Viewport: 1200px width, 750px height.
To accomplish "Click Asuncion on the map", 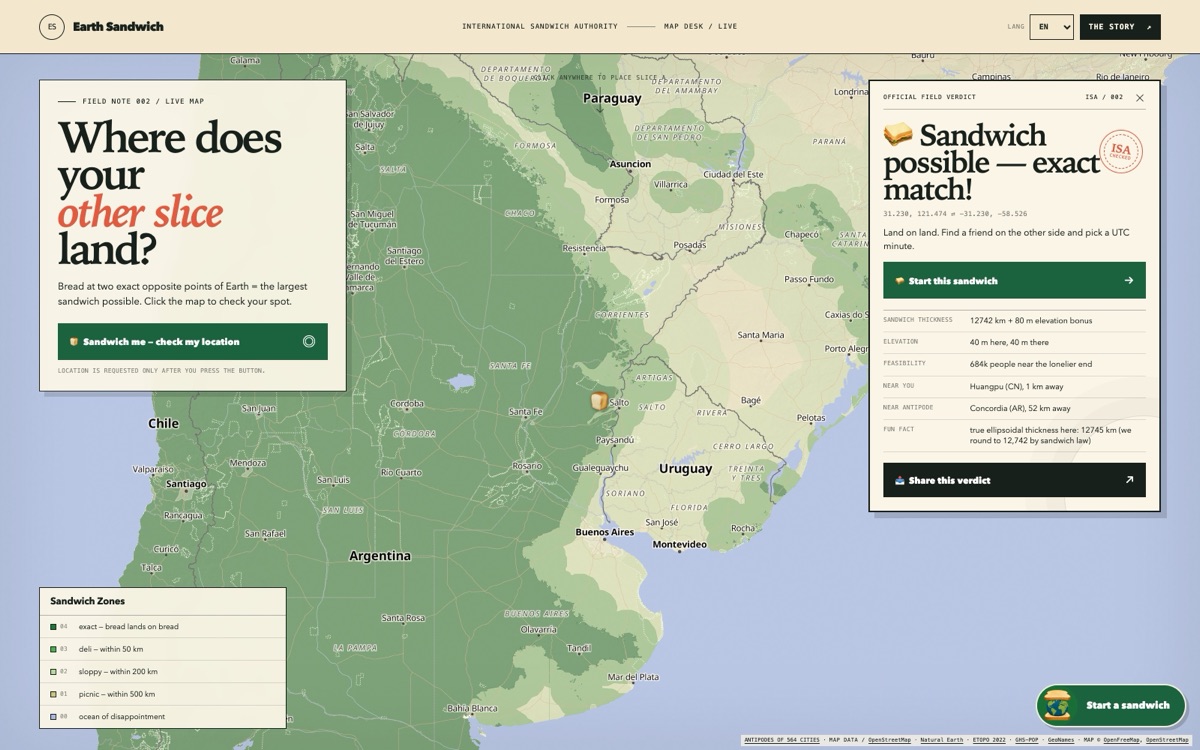I will [x=630, y=164].
